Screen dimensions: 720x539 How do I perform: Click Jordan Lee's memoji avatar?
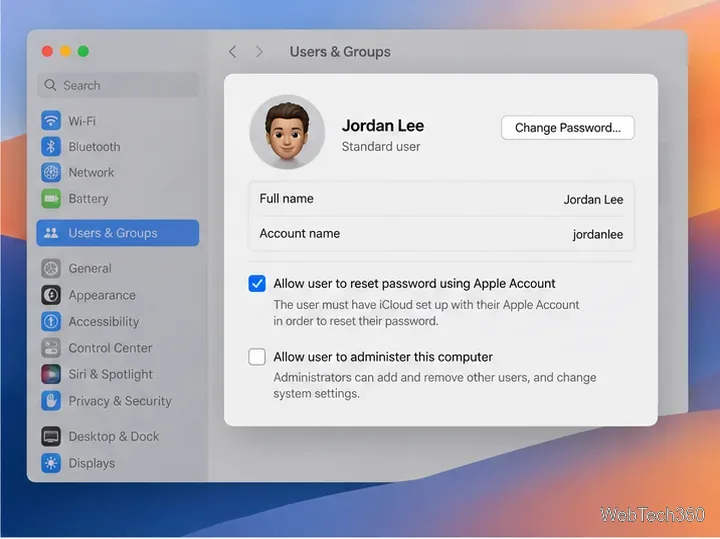tap(287, 132)
